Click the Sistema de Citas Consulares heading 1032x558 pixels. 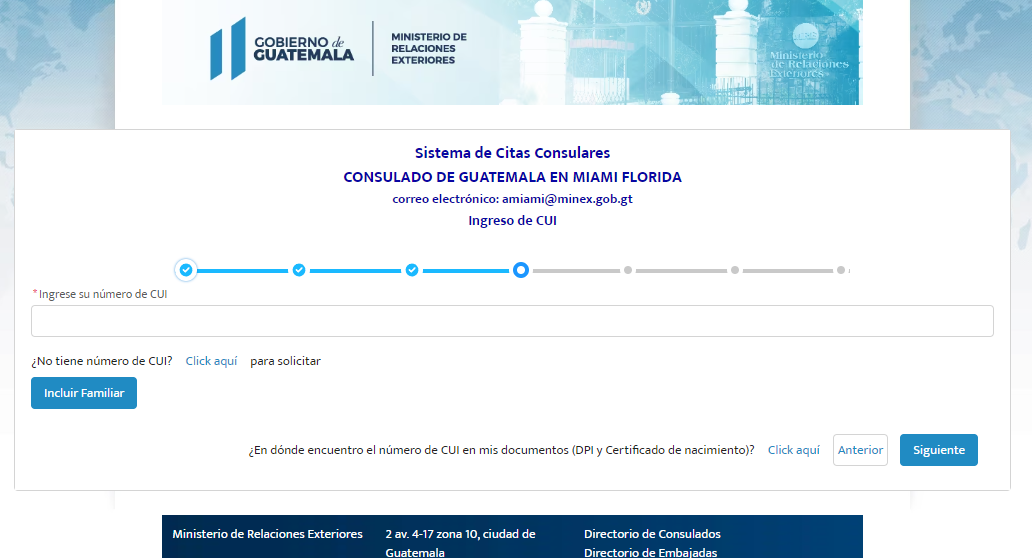pyautogui.click(x=512, y=153)
